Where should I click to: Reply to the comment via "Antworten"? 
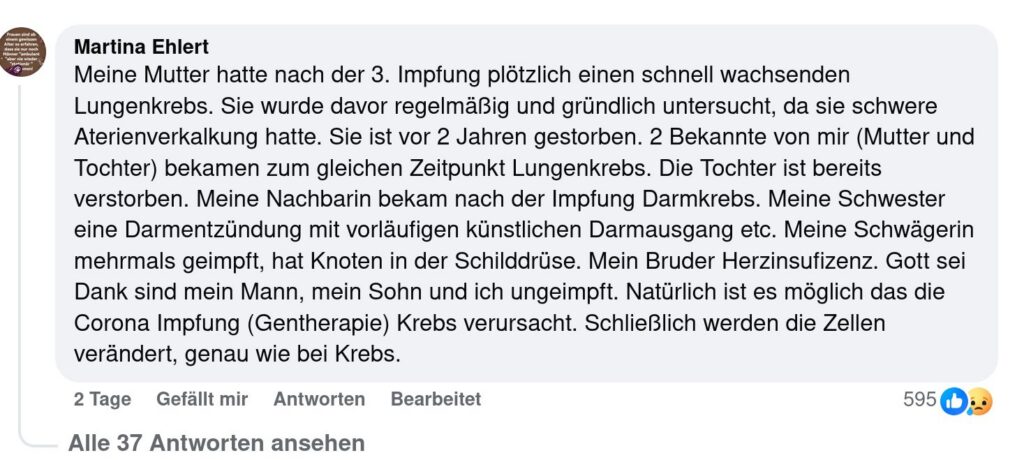(319, 399)
